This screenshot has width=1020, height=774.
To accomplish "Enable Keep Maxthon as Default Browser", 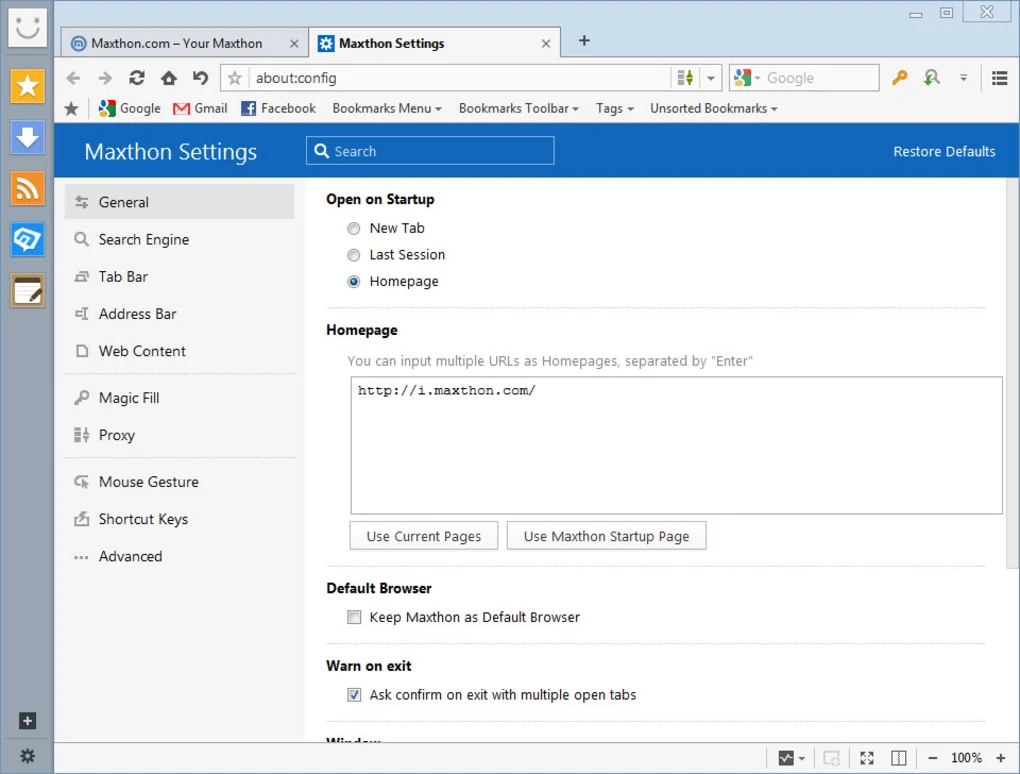I will click(354, 617).
